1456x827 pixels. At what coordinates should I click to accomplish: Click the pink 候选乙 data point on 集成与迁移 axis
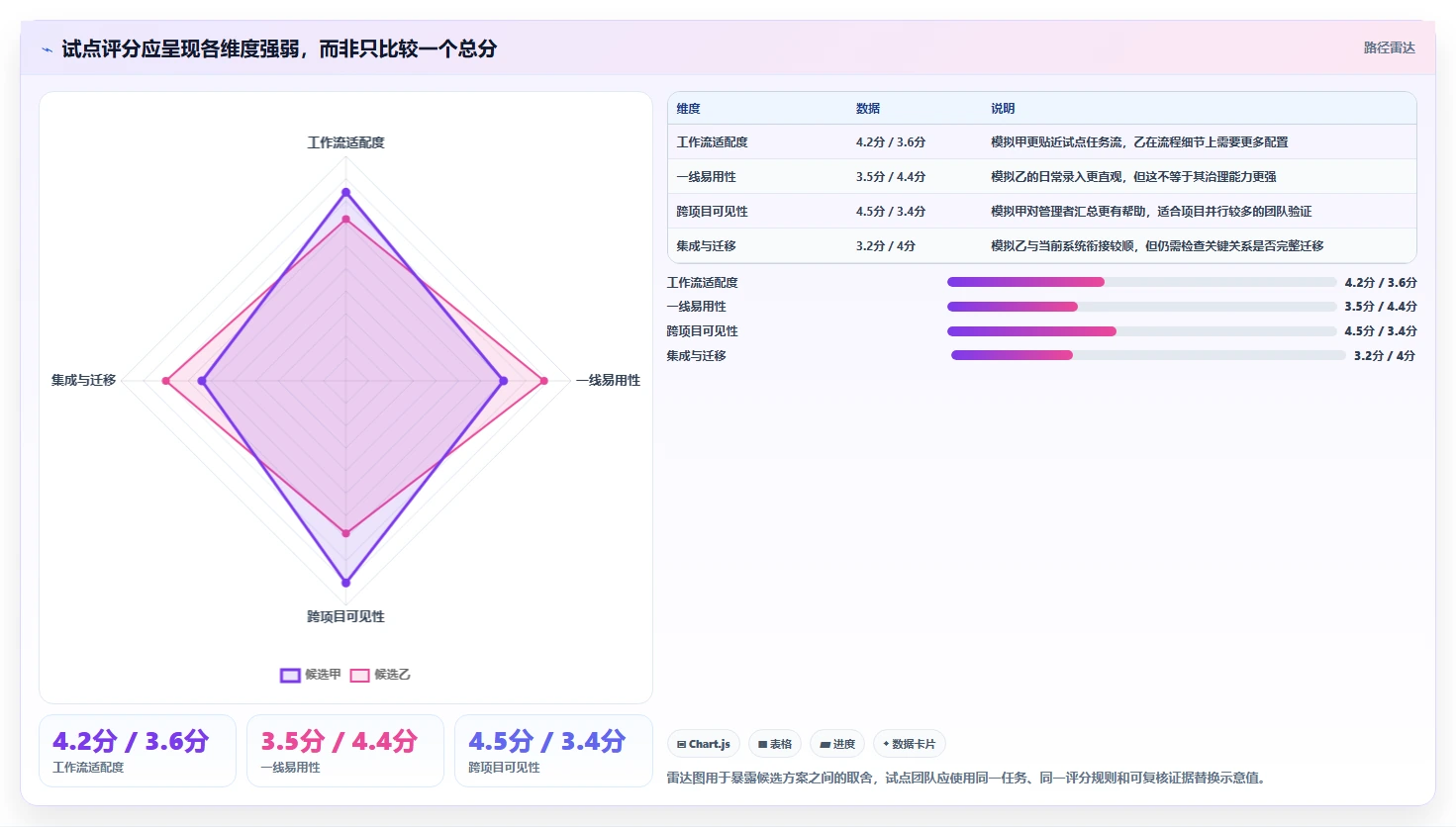tap(166, 381)
